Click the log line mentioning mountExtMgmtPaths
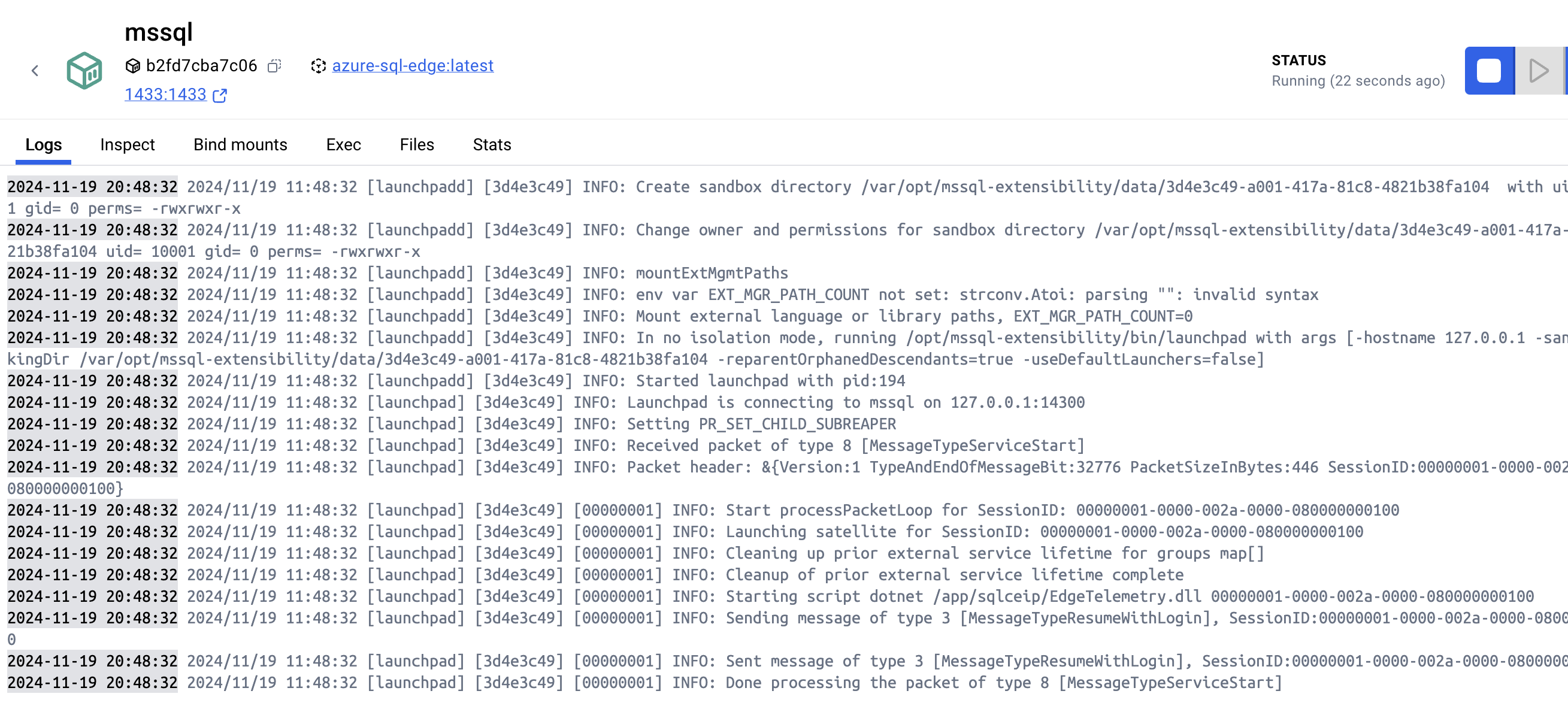 [711, 273]
